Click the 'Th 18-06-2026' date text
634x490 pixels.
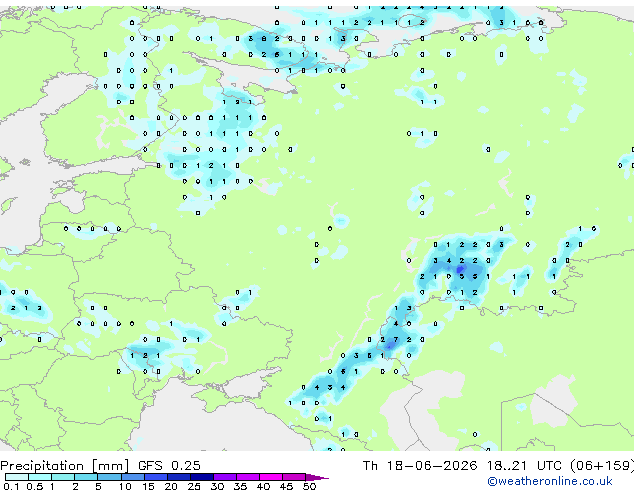click(420, 466)
